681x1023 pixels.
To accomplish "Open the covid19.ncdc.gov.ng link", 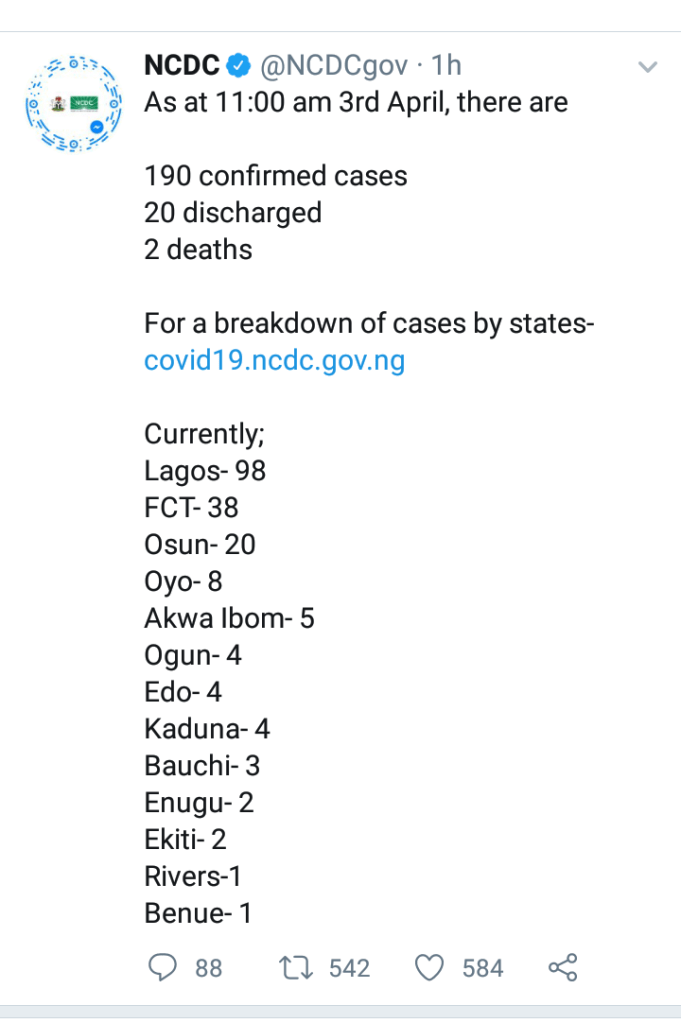I will [275, 361].
